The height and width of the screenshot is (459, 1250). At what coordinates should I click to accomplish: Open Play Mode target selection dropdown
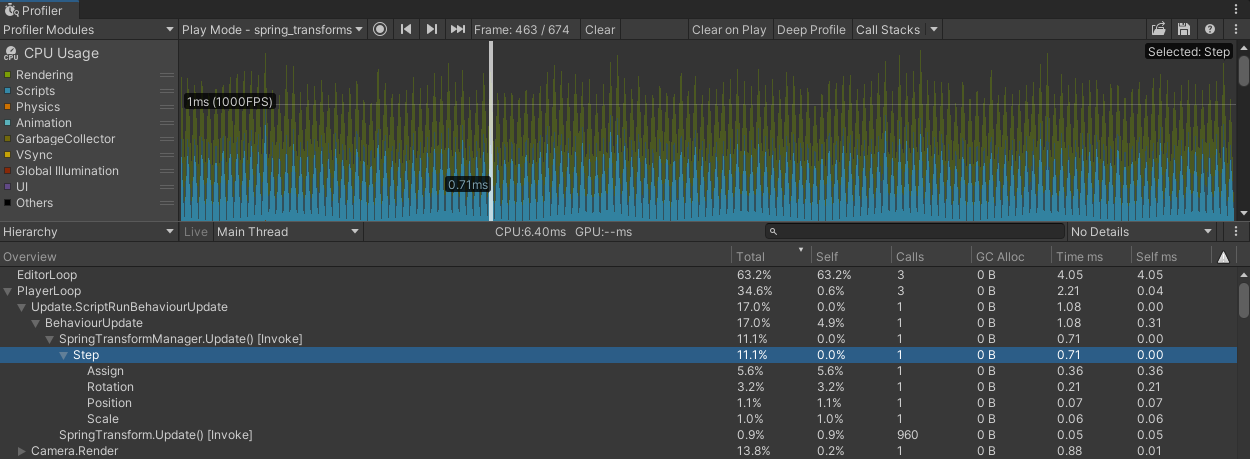[x=273, y=30]
